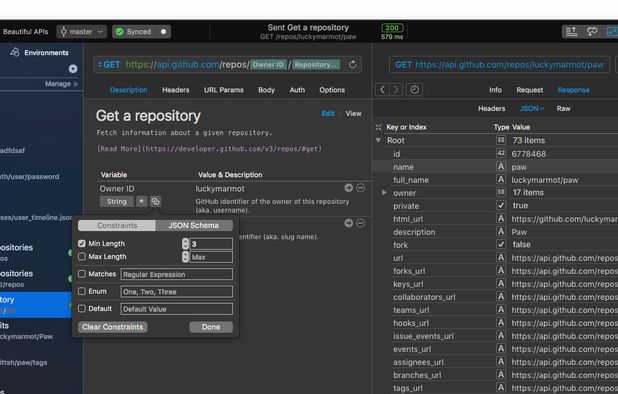Image resolution: width=618 pixels, height=394 pixels.
Task: Go back with the left arrow history button
Action: point(382,90)
